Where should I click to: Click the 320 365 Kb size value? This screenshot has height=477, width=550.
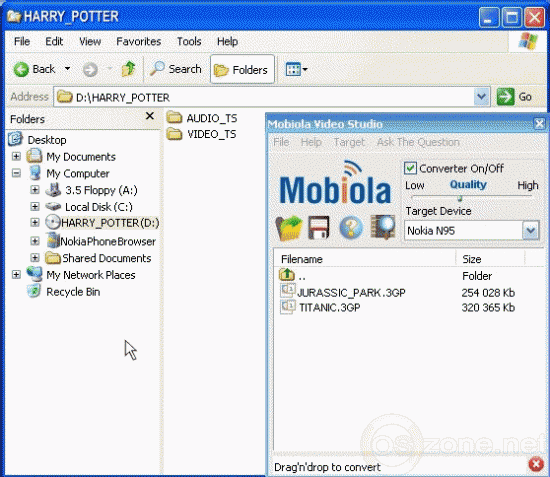(x=488, y=308)
